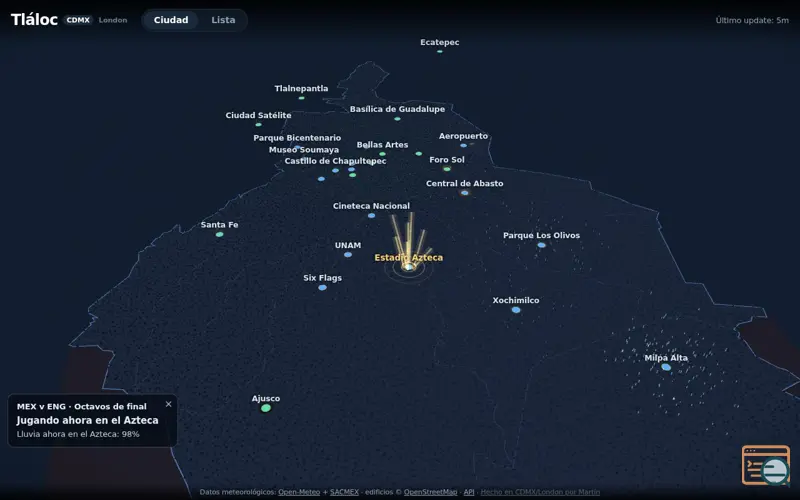This screenshot has height=500, width=800.
Task: Open the 'Hecho en CDMX/London por Martin' link
Action: [x=540, y=492]
